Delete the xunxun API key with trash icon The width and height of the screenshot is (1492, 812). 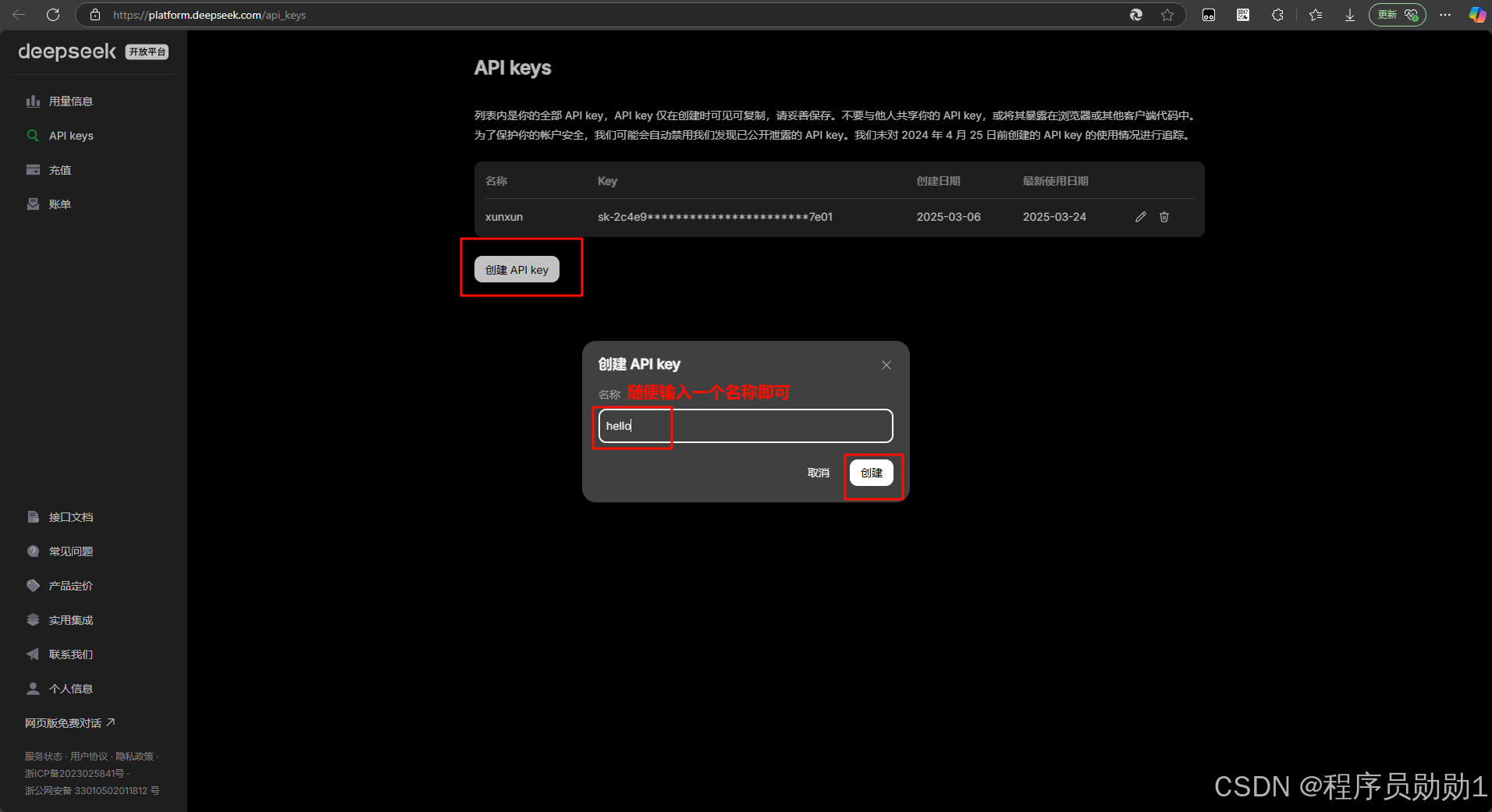tap(1164, 217)
